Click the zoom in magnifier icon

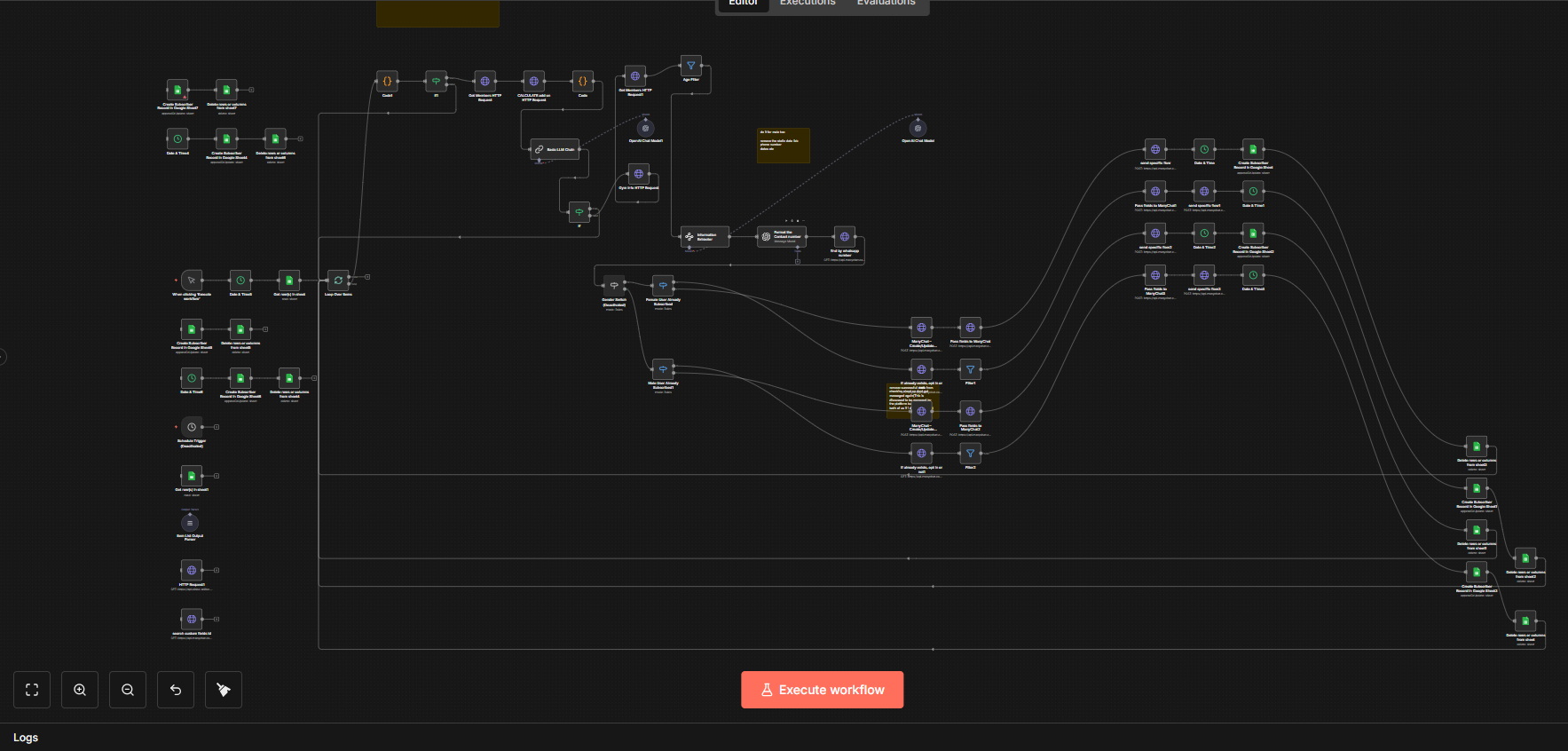point(80,690)
